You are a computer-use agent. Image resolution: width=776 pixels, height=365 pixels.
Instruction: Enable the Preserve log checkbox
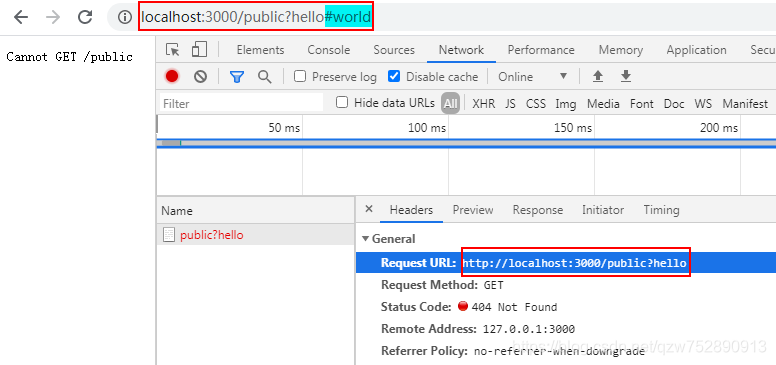(299, 77)
